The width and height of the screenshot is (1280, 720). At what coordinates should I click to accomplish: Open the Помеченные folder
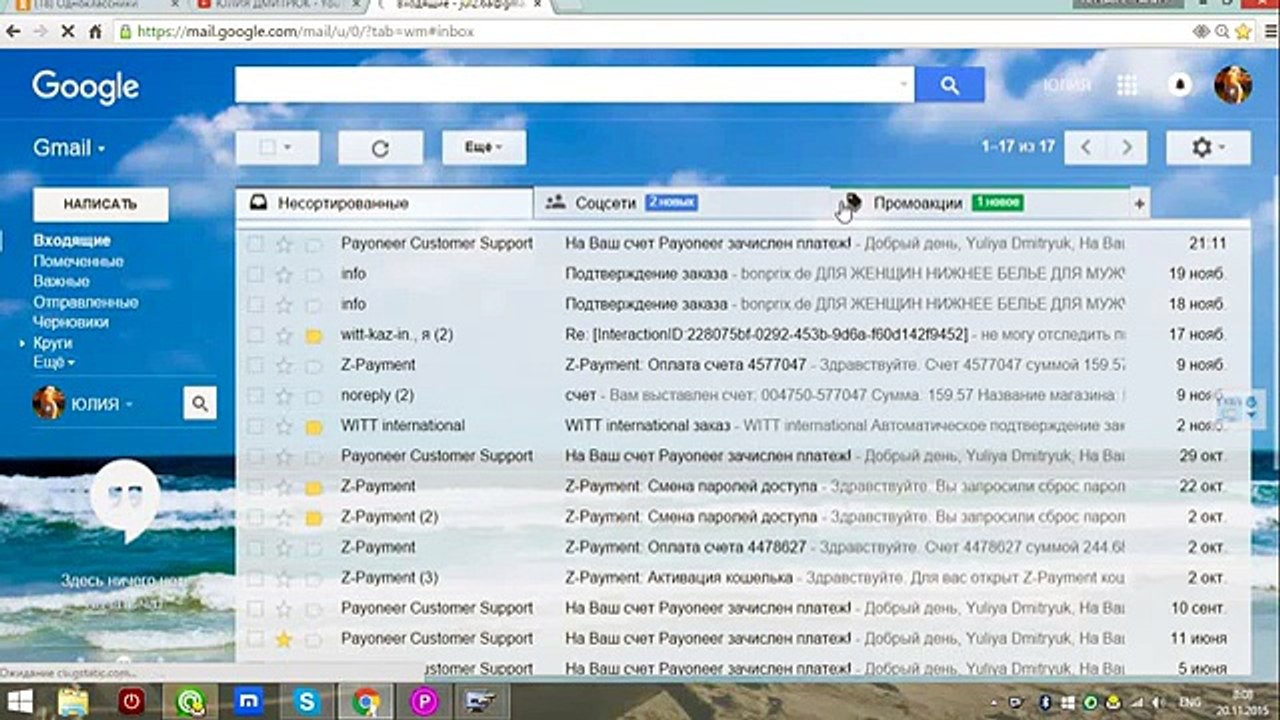[78, 261]
